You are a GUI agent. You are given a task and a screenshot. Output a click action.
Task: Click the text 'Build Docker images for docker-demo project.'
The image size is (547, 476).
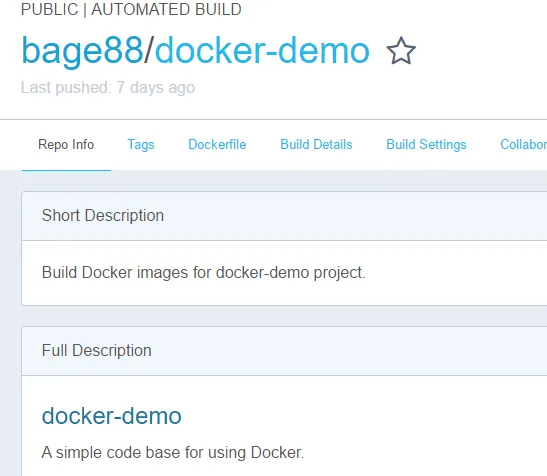[x=203, y=273]
